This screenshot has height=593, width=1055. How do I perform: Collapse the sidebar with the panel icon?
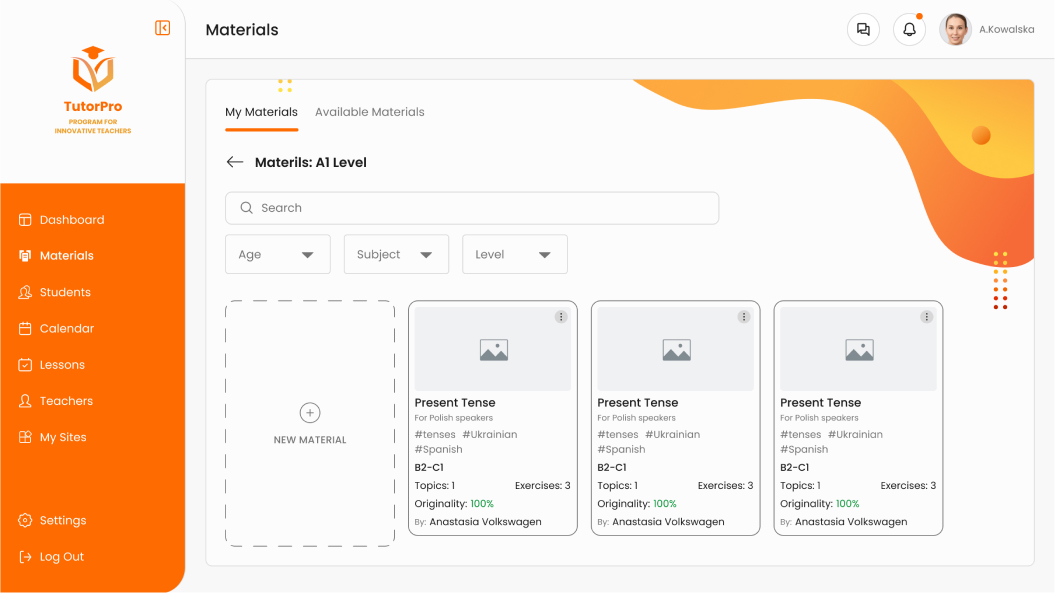coord(162,28)
